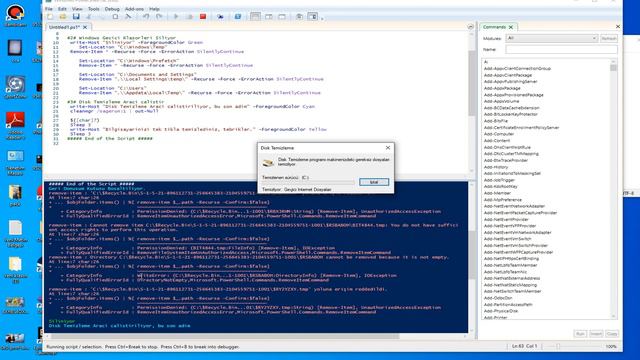Screen dimensions: 640x360
Task: Cancel the Disk Temizleme cleanup with İptal
Action: pyautogui.click(x=374, y=182)
